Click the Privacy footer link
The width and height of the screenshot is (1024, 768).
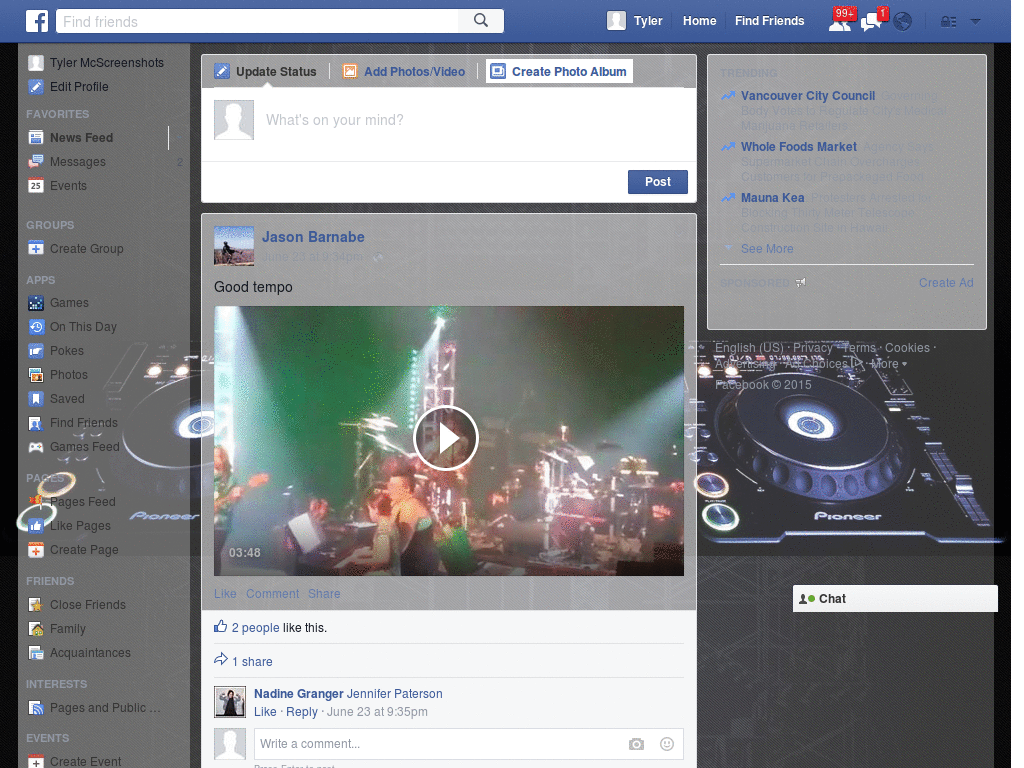coord(812,348)
